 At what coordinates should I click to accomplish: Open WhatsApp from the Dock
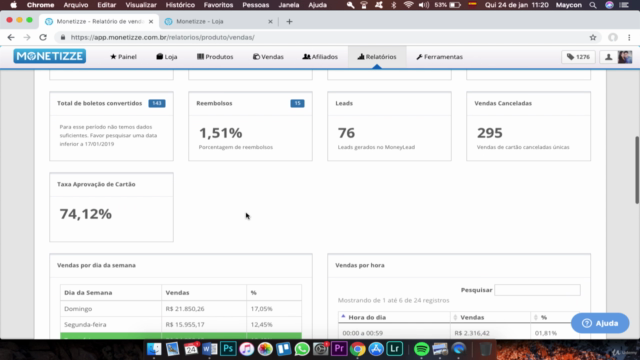[302, 349]
